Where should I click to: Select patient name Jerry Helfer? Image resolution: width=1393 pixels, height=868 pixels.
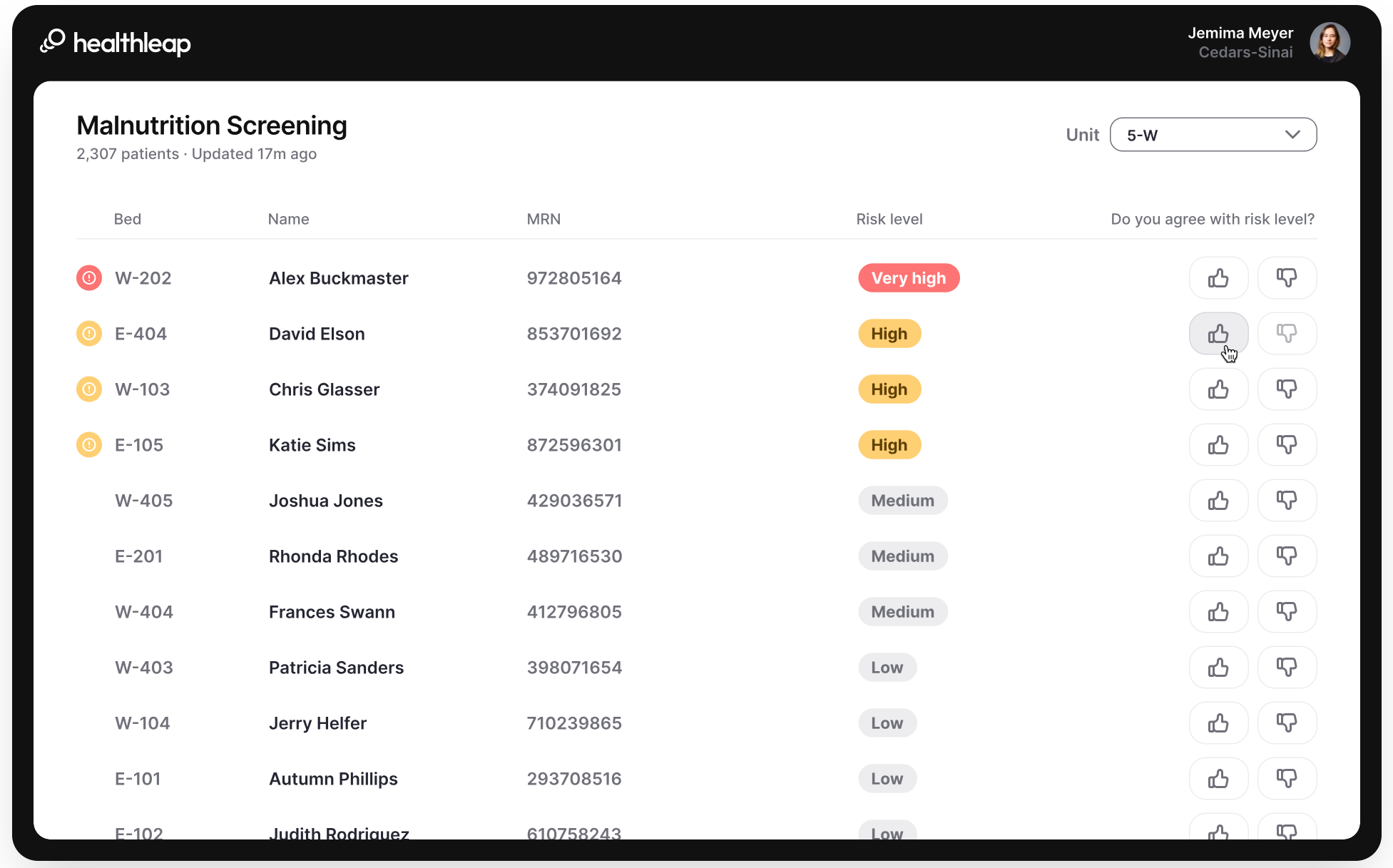click(x=318, y=723)
